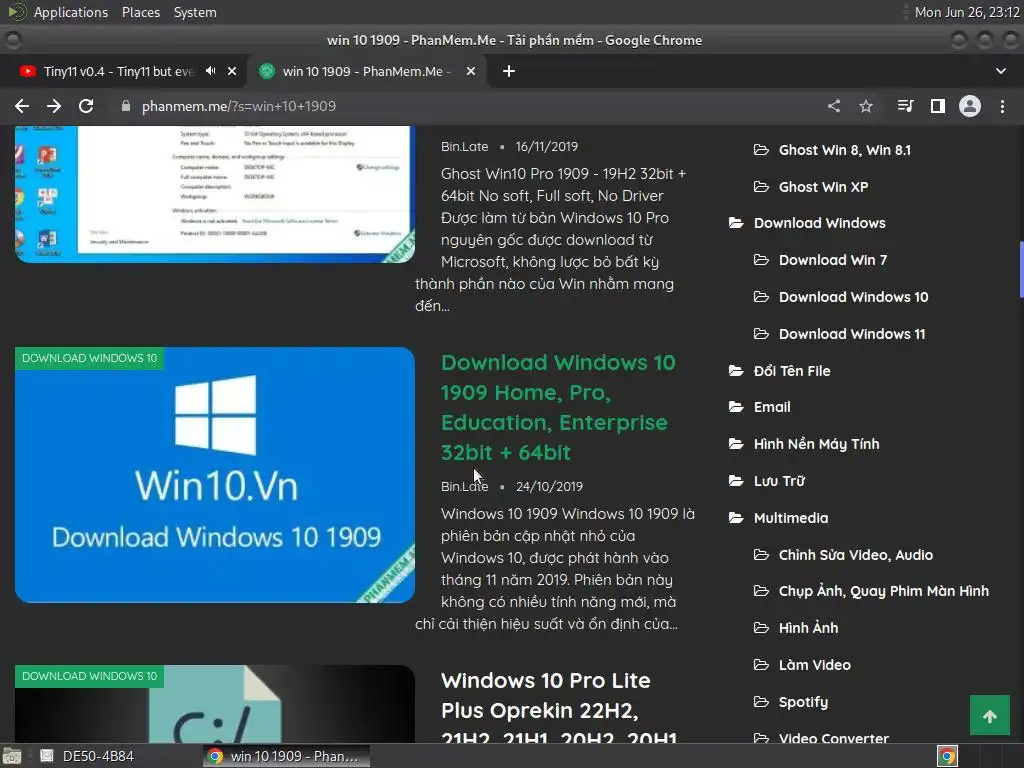This screenshot has width=1024, height=768.
Task: Open the Đổi Tên File category
Action: 792,371
